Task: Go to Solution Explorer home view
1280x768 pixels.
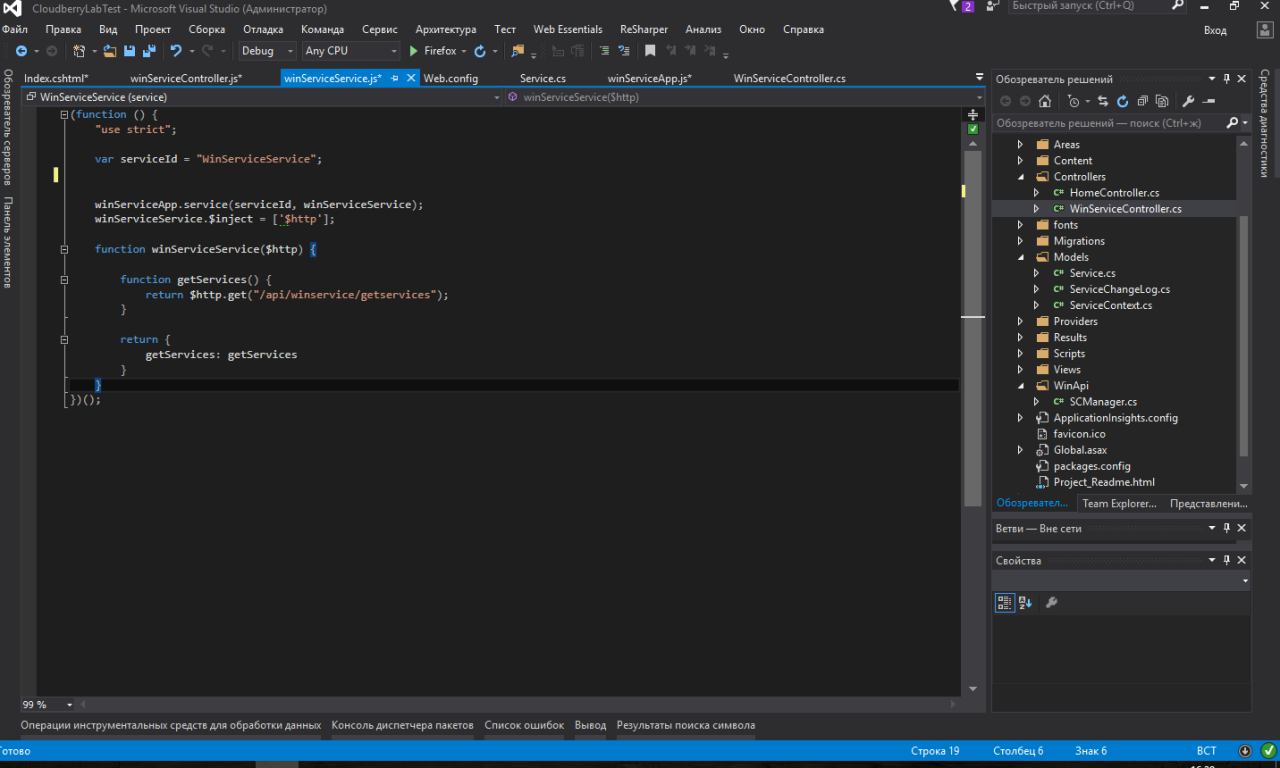Action: (1045, 101)
